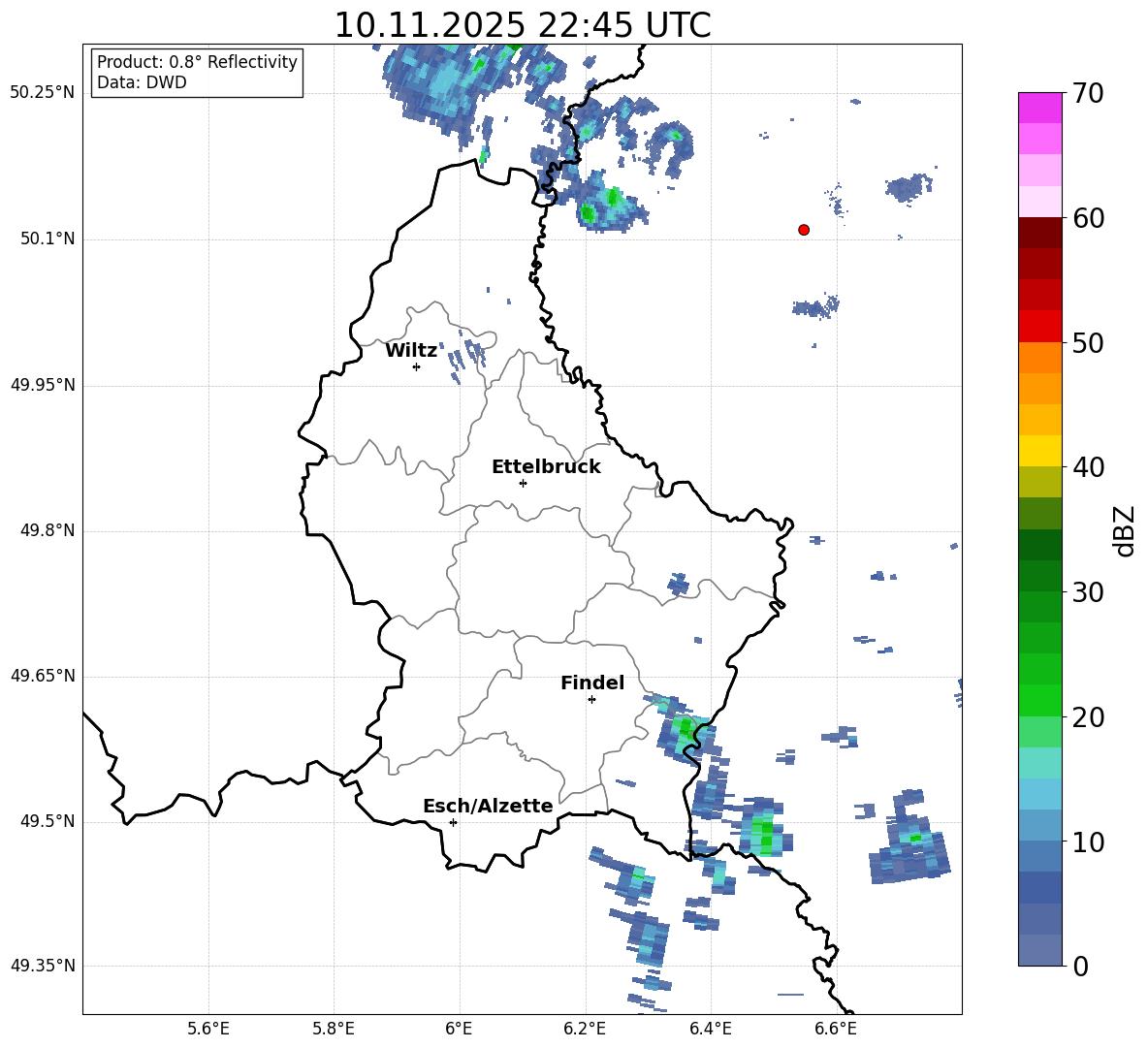Click the 5.8°E longitude label
Image resolution: width=1148 pixels, height=1048 pixels.
coord(334,1029)
